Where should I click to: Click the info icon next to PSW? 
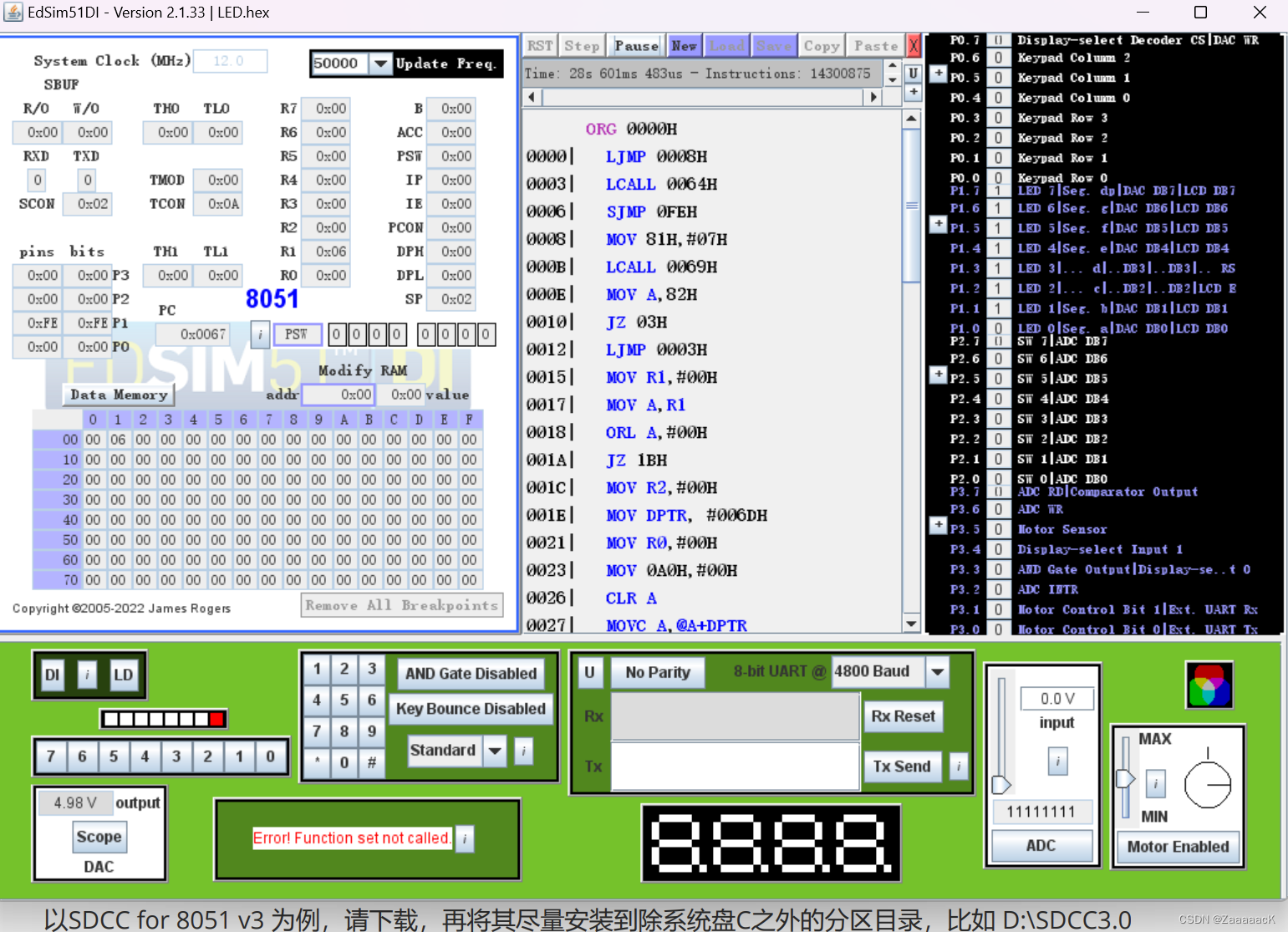(260, 334)
